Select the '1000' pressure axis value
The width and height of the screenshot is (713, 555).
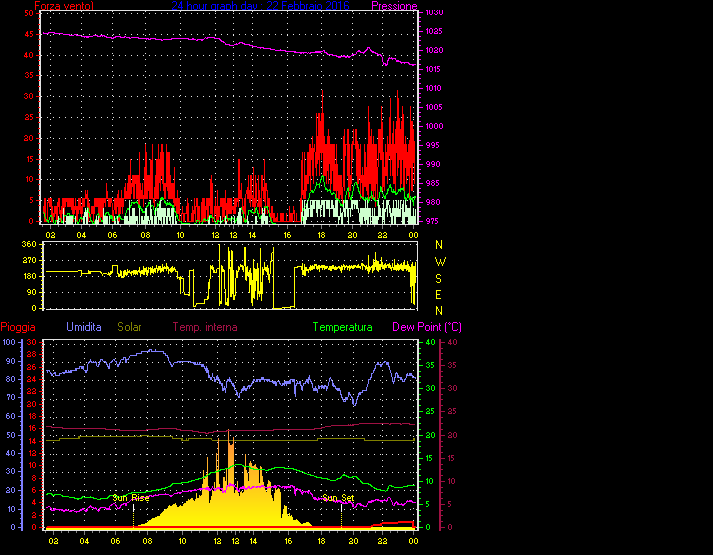(434, 126)
